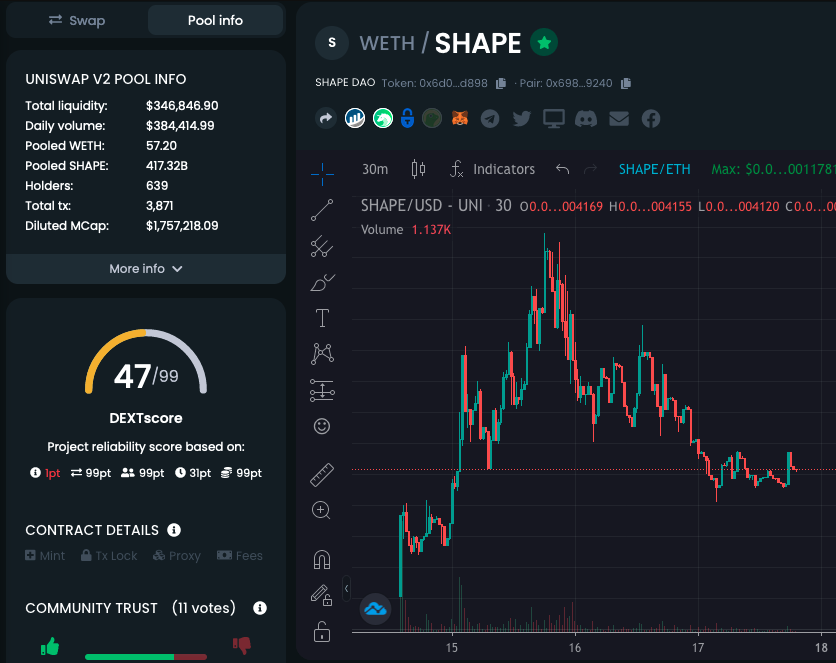Select the crosshair cursor tool

coord(322,174)
